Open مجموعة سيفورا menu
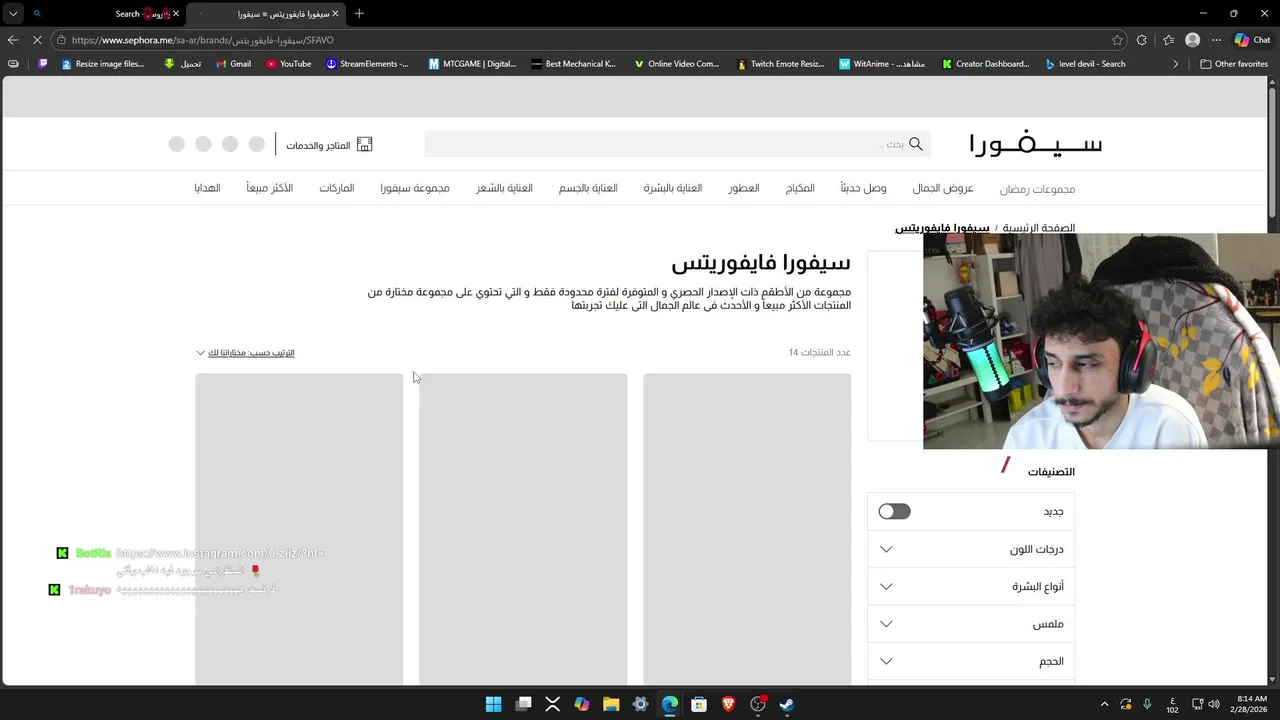Image resolution: width=1280 pixels, height=720 pixels. tap(415, 188)
